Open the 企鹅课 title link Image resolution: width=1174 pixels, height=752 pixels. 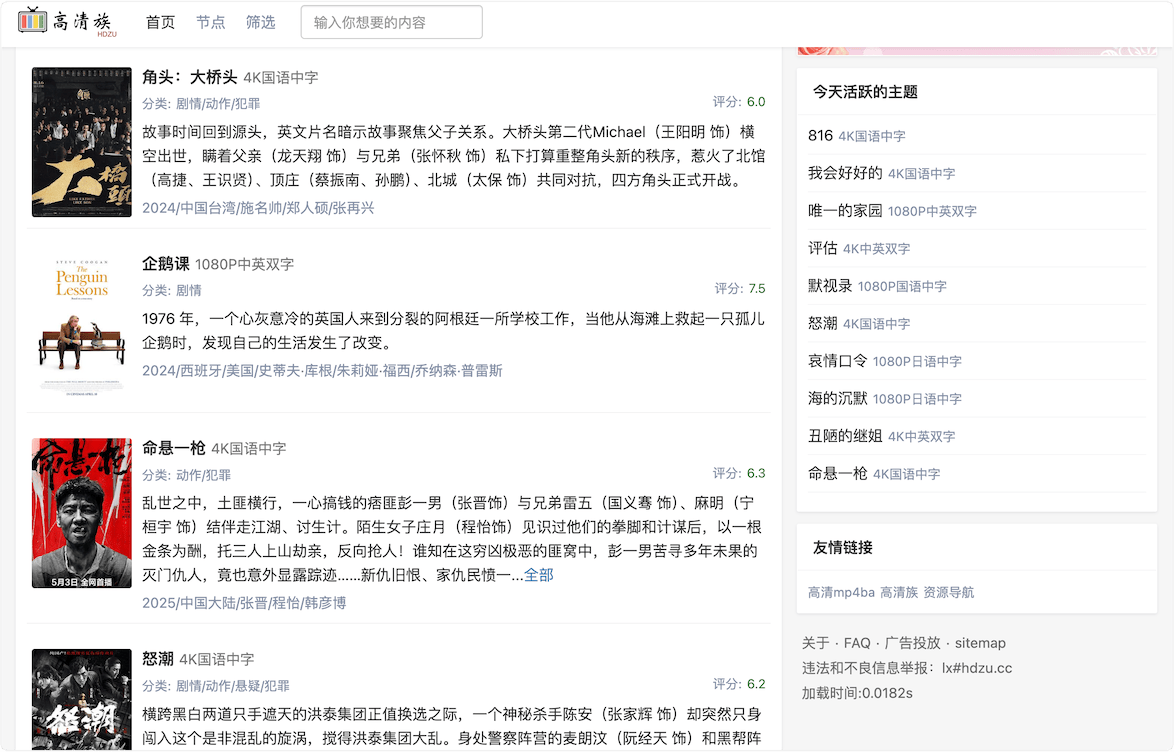pyautogui.click(x=165, y=264)
